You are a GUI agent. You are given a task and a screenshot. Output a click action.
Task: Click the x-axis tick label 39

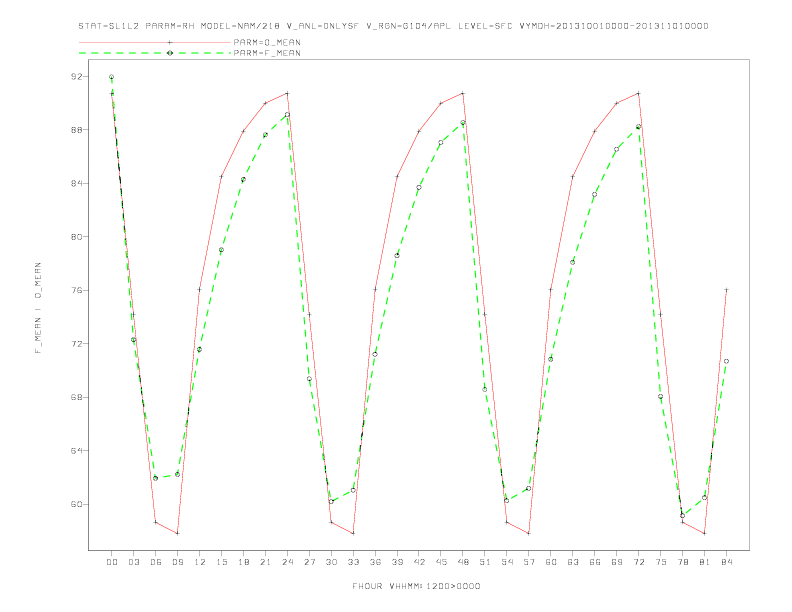[397, 562]
